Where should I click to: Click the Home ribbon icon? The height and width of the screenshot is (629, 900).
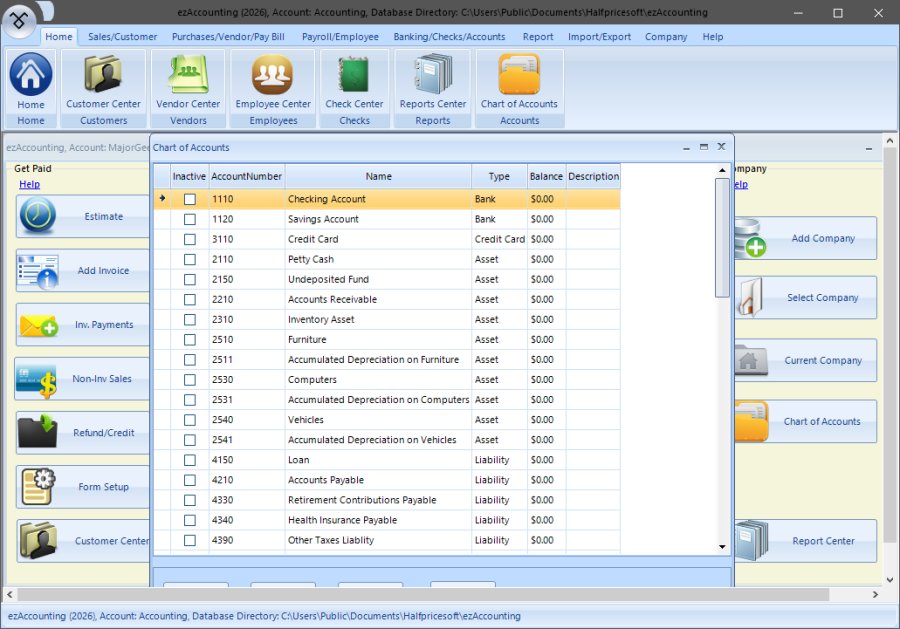[31, 76]
